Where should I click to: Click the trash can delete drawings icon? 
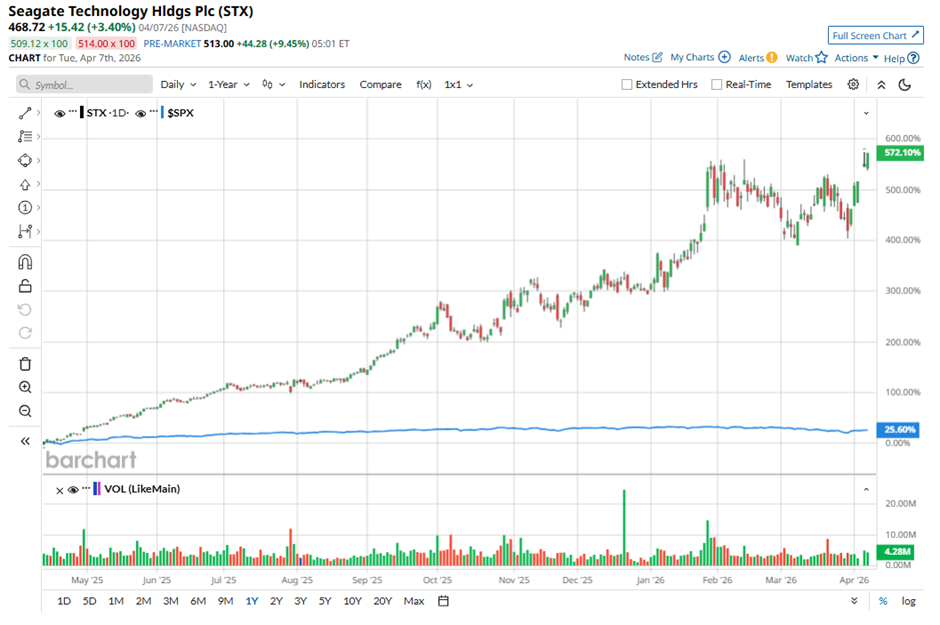pyautogui.click(x=26, y=364)
